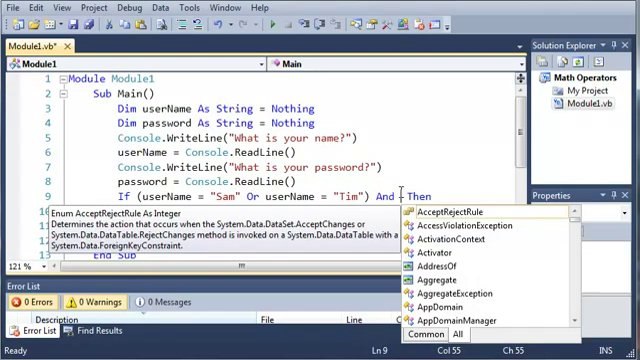Open Object Browser toolbar icon

403,24
